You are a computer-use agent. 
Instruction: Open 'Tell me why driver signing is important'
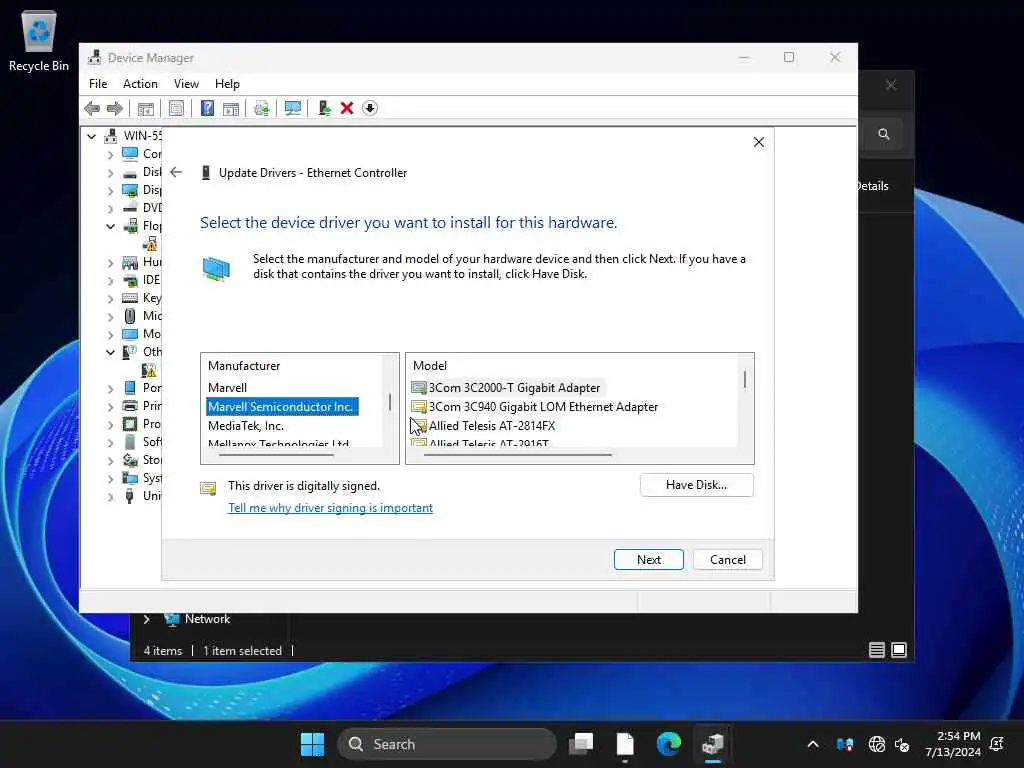coord(330,508)
